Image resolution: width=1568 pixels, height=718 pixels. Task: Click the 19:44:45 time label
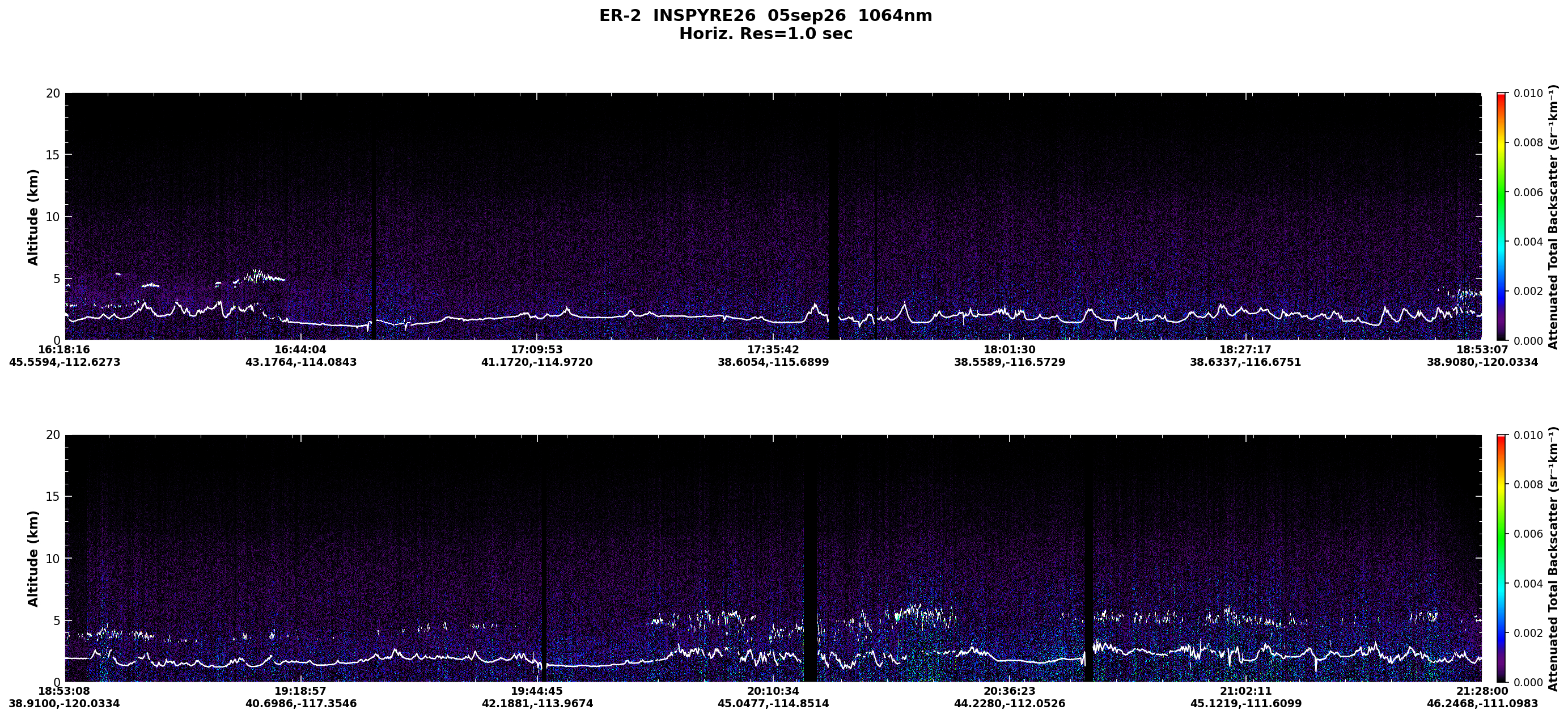point(536,691)
